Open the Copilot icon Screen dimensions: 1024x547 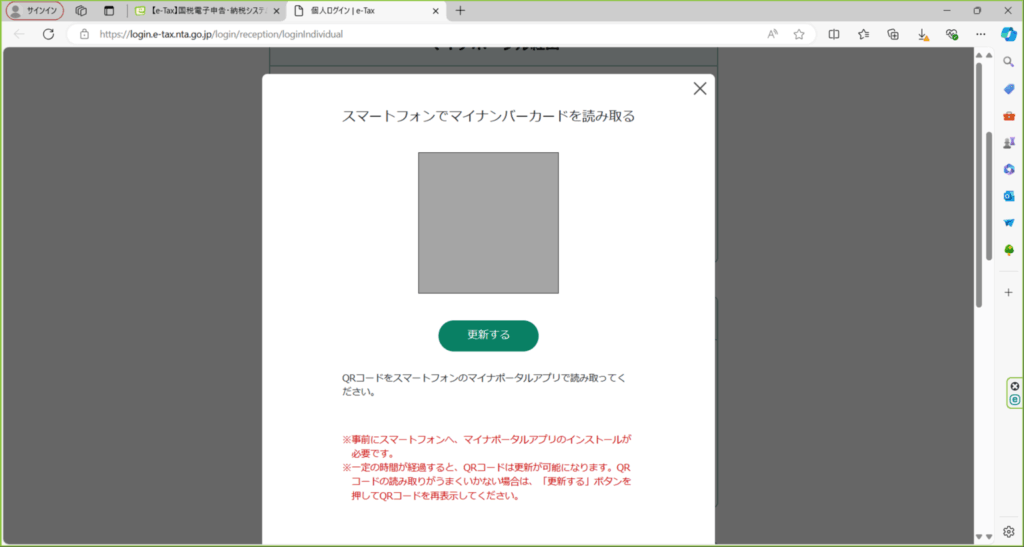[1009, 34]
